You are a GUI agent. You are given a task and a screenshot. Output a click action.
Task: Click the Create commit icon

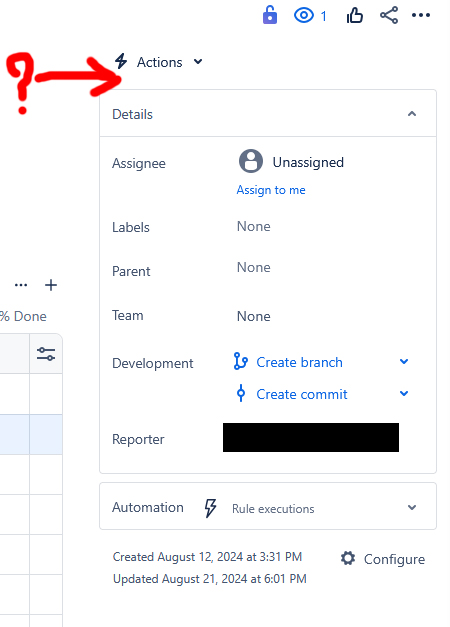click(241, 393)
